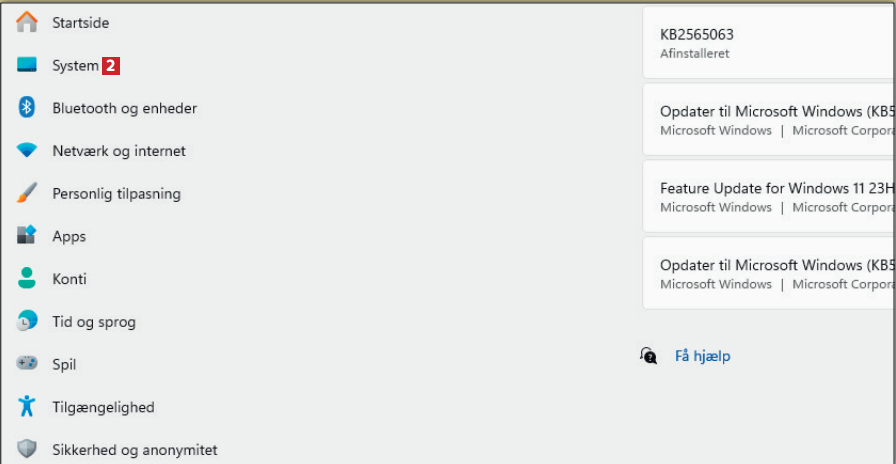Click the Wi-Fi network icon
Screen dimensions: 896x464
coord(27,151)
